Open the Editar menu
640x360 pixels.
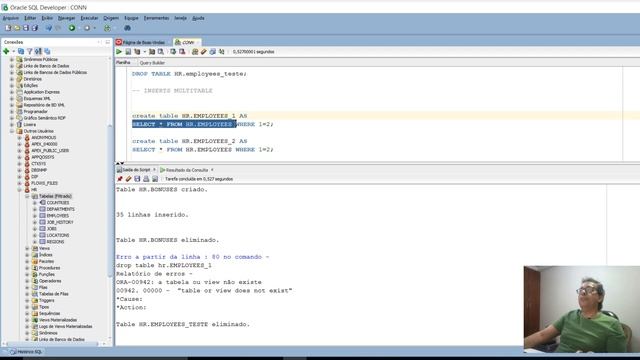pos(30,18)
